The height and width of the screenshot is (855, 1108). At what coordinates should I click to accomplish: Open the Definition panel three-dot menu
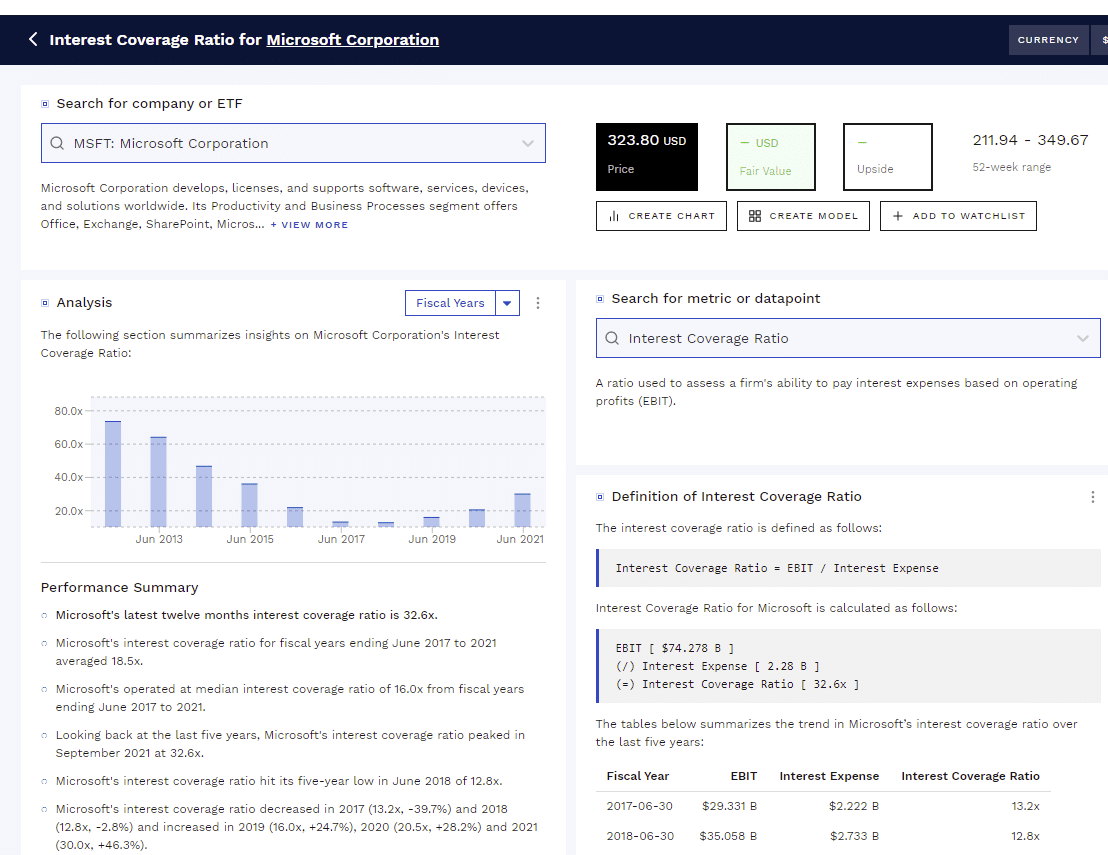click(1092, 497)
